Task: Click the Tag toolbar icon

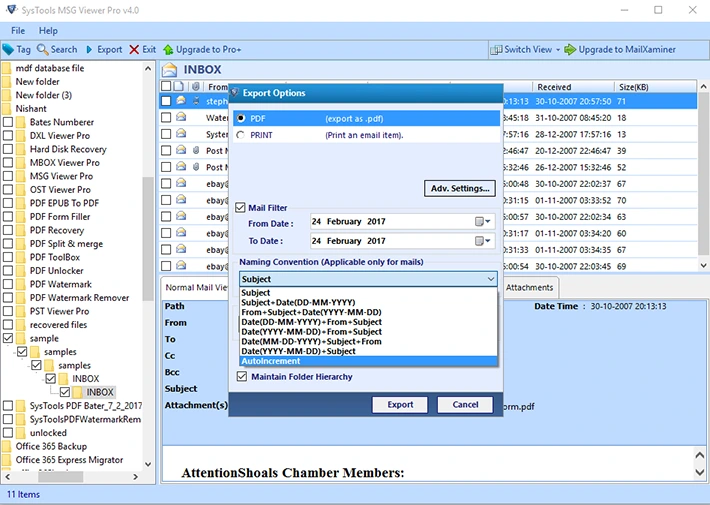Action: pyautogui.click(x=8, y=49)
